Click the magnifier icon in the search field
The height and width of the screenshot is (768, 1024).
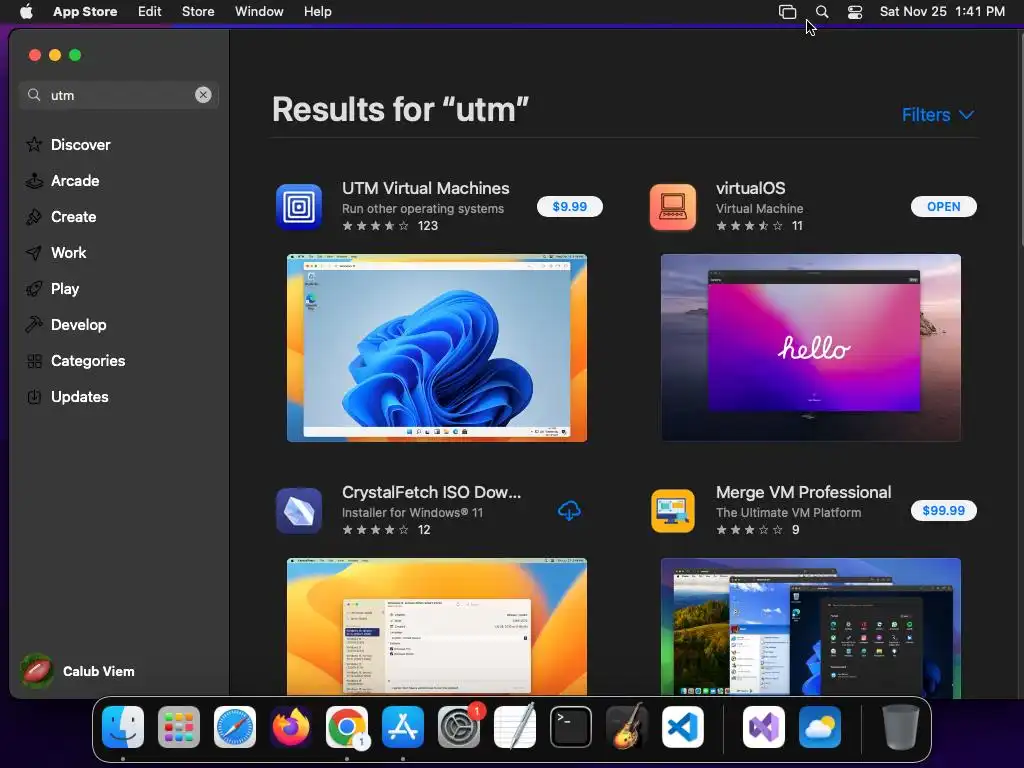tap(34, 95)
